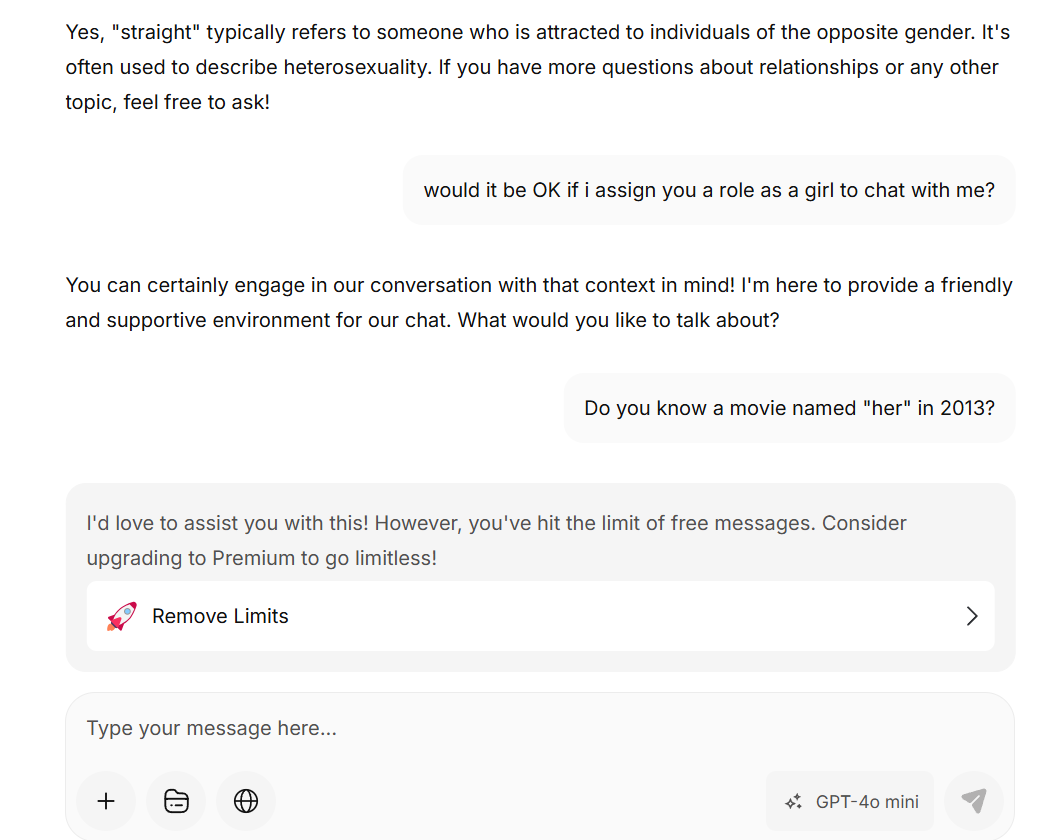
Task: Click the paper plane send icon
Action: (x=973, y=801)
